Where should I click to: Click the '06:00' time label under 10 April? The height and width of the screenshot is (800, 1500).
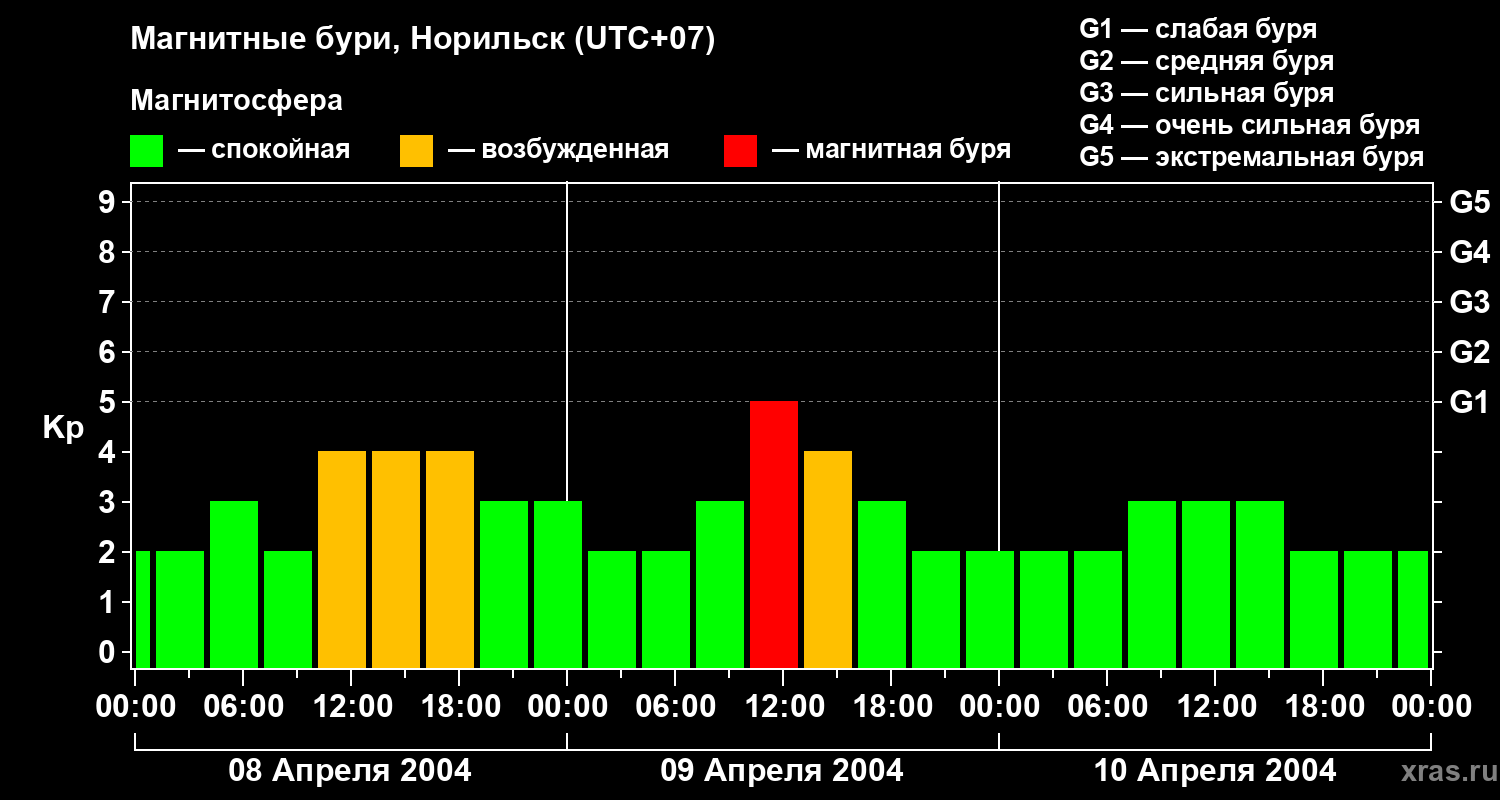[x=1107, y=707]
